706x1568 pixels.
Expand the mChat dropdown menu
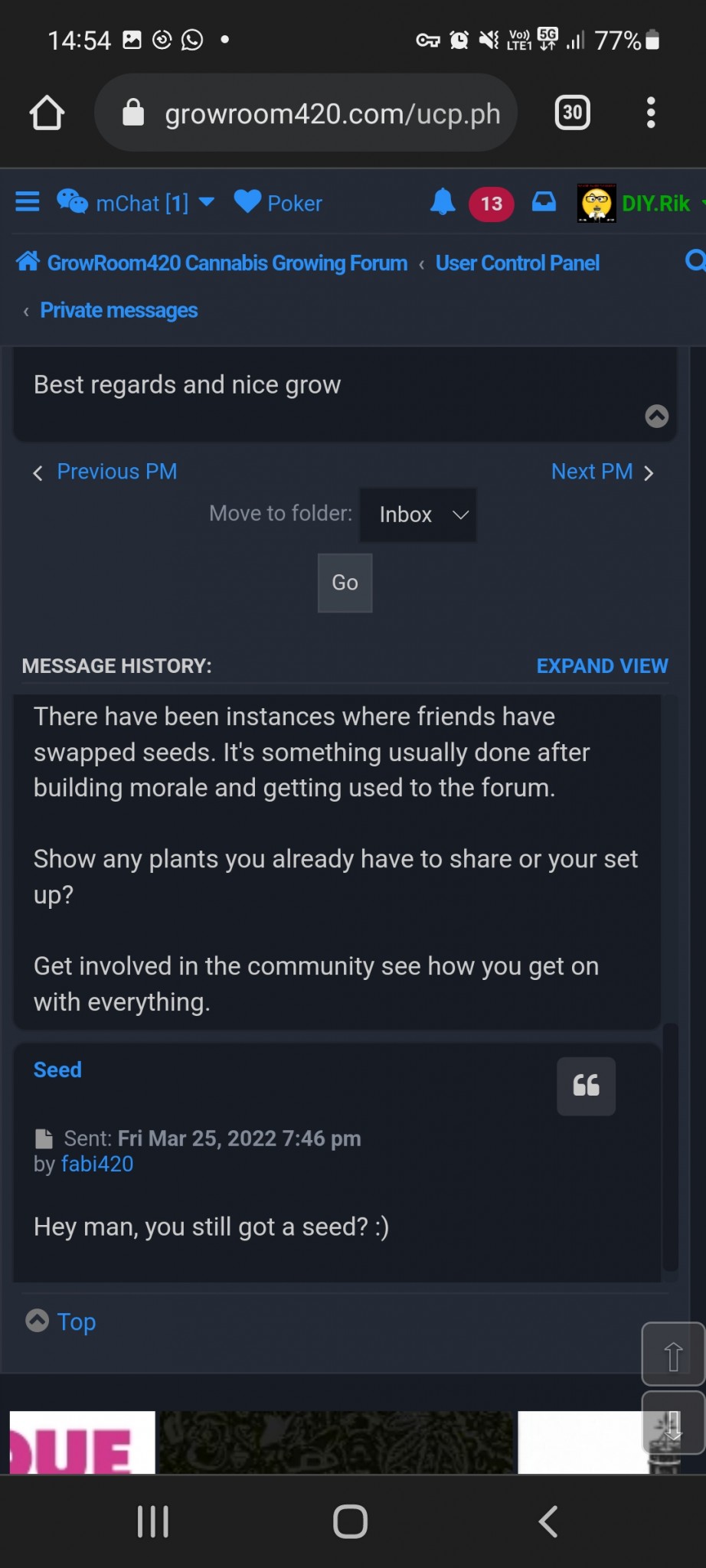pos(206,202)
